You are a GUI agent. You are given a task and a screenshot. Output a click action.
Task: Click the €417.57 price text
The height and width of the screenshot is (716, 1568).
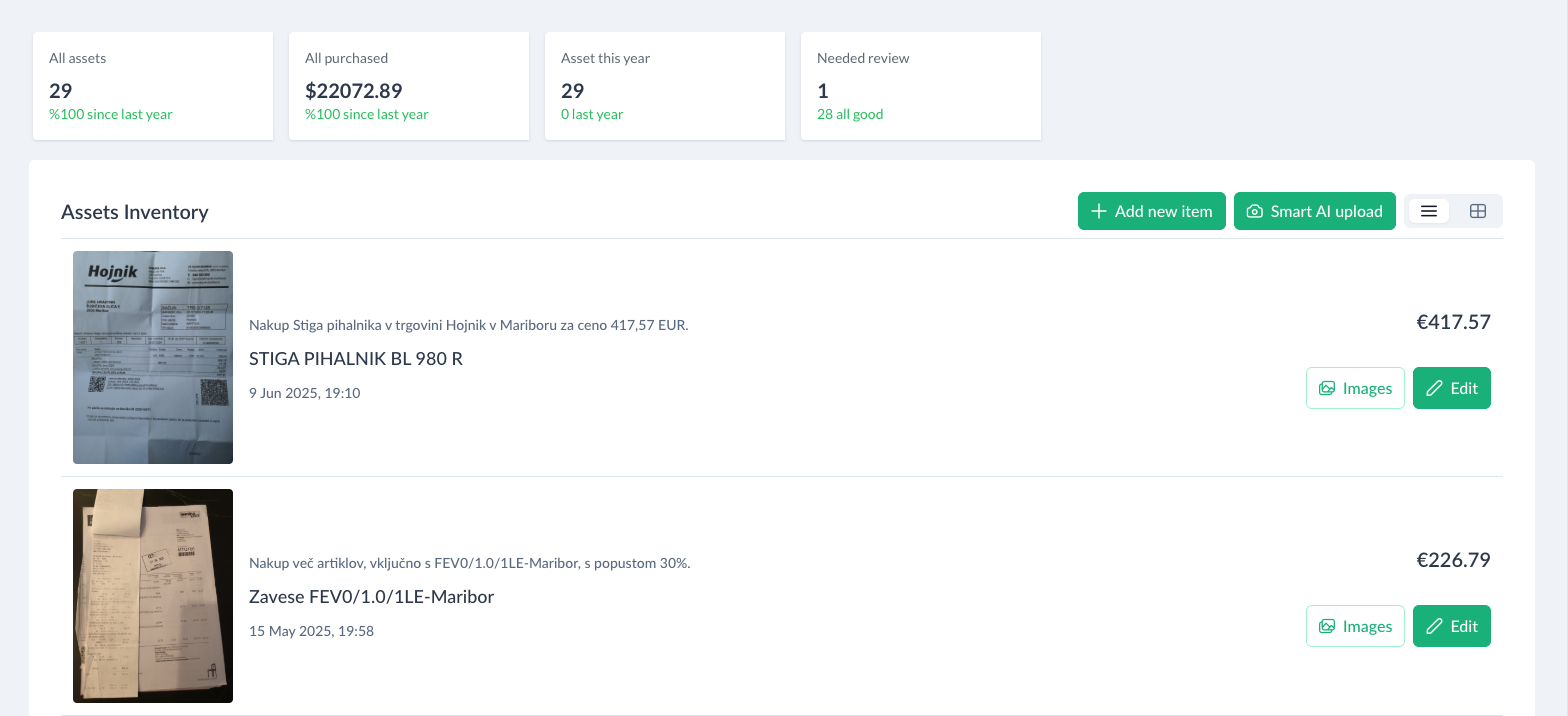[x=1453, y=322]
